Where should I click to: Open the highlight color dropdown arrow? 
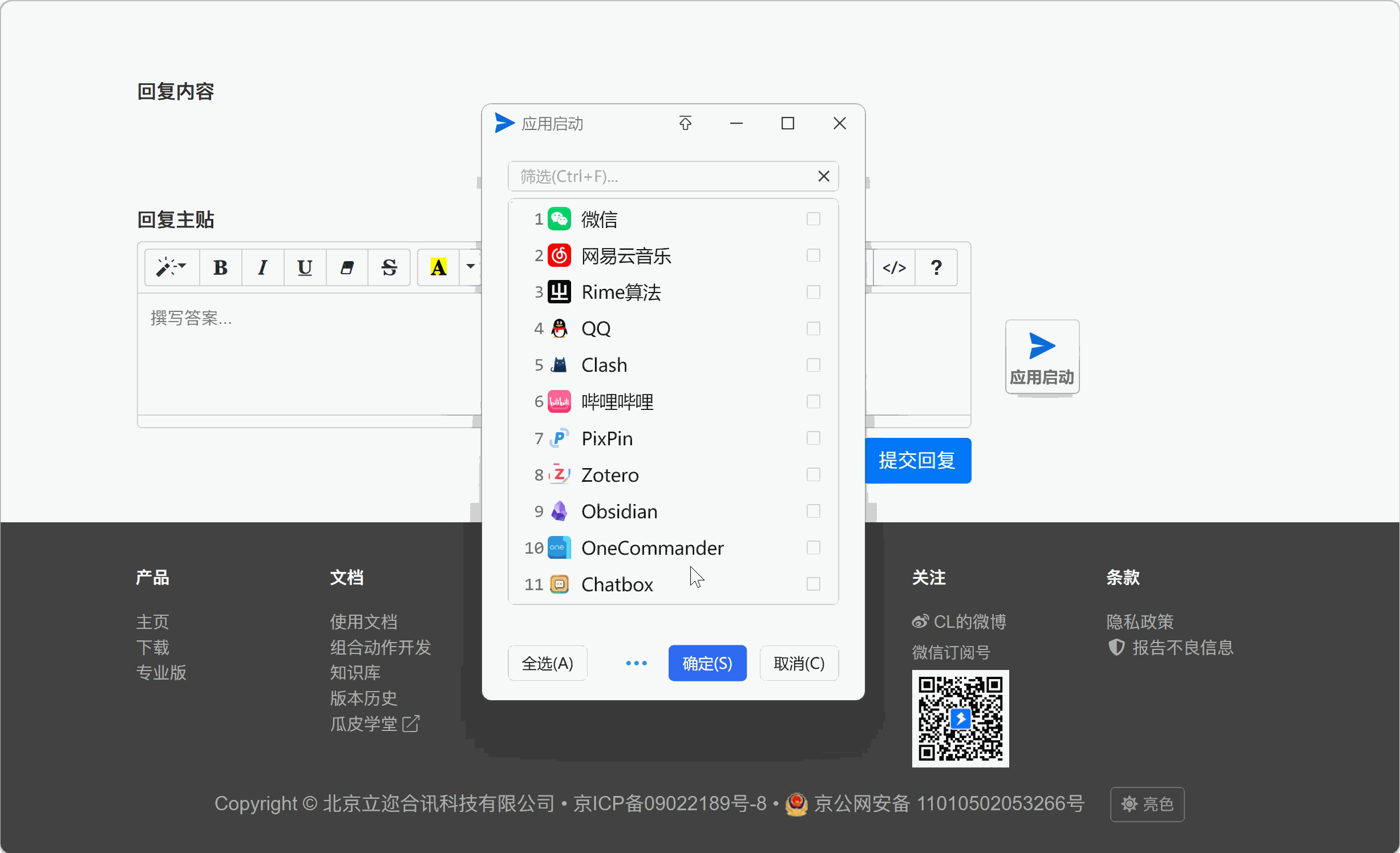[x=470, y=266]
